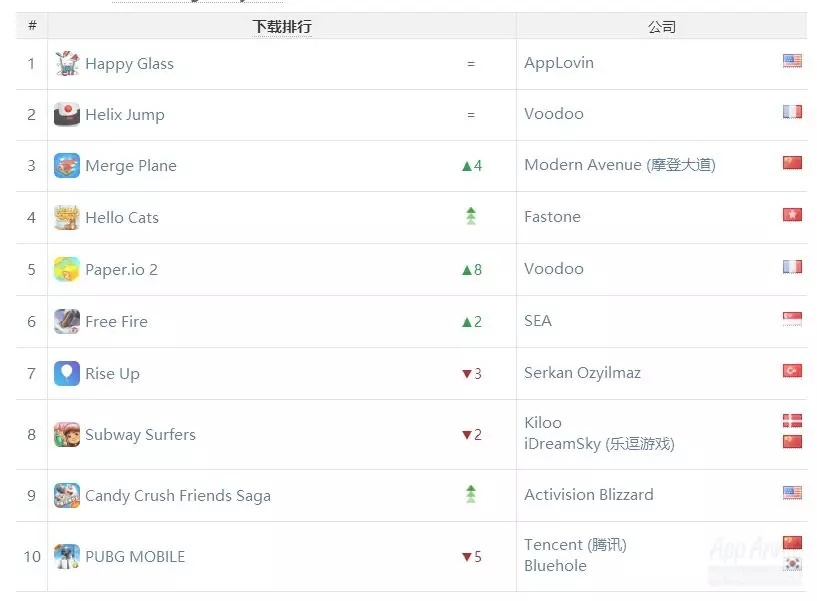Open the Serkan Ozyilmaz publisher link
Image resolution: width=817 pixels, height=601 pixels.
(x=582, y=372)
